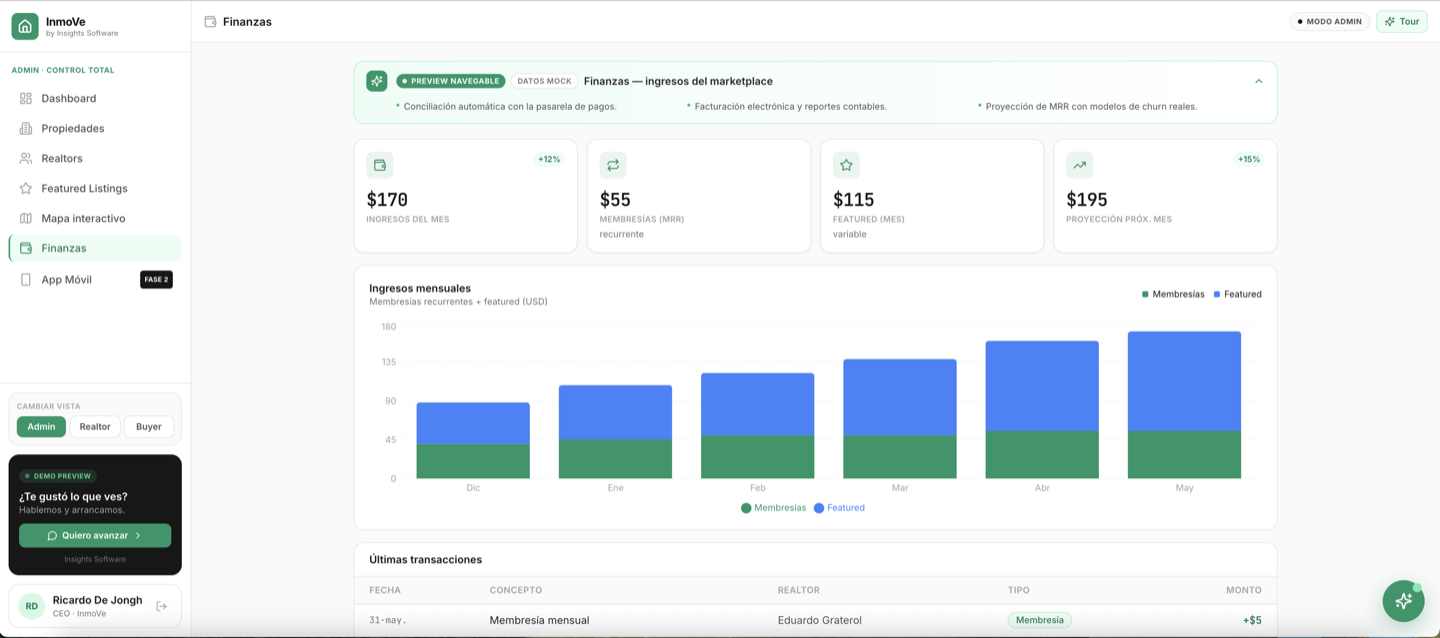Click the logout icon beside Ricardo De Jongh
Image resolution: width=1440 pixels, height=638 pixels.
coord(162,606)
